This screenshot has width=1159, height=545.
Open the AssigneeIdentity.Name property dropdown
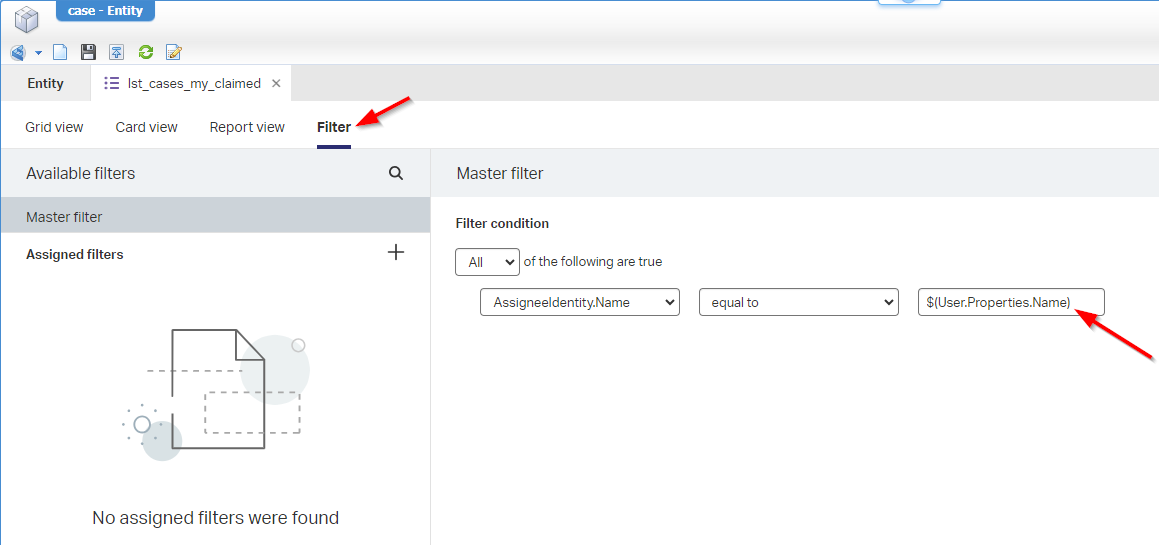579,302
